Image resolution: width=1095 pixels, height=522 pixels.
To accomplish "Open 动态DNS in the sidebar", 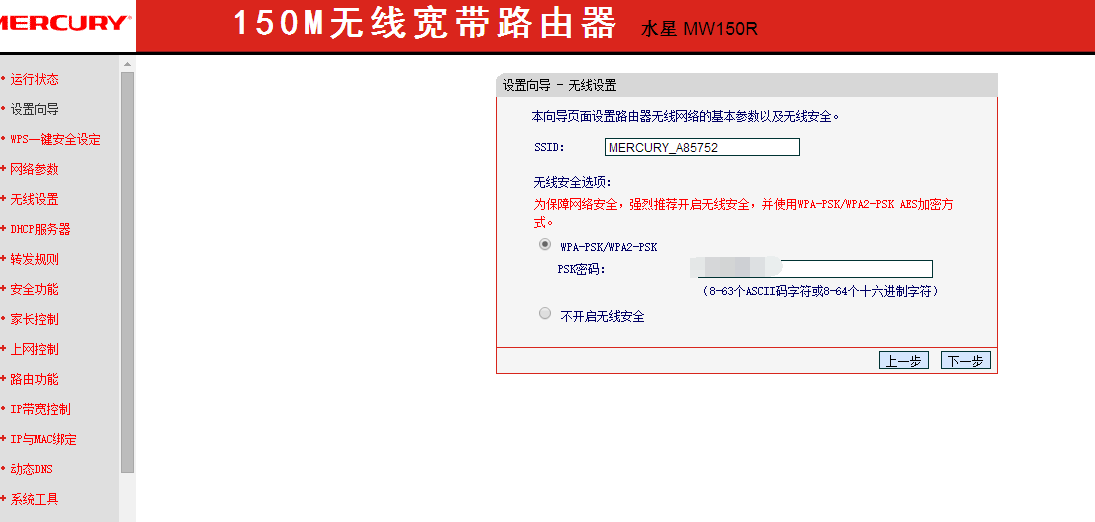I will click(x=31, y=470).
